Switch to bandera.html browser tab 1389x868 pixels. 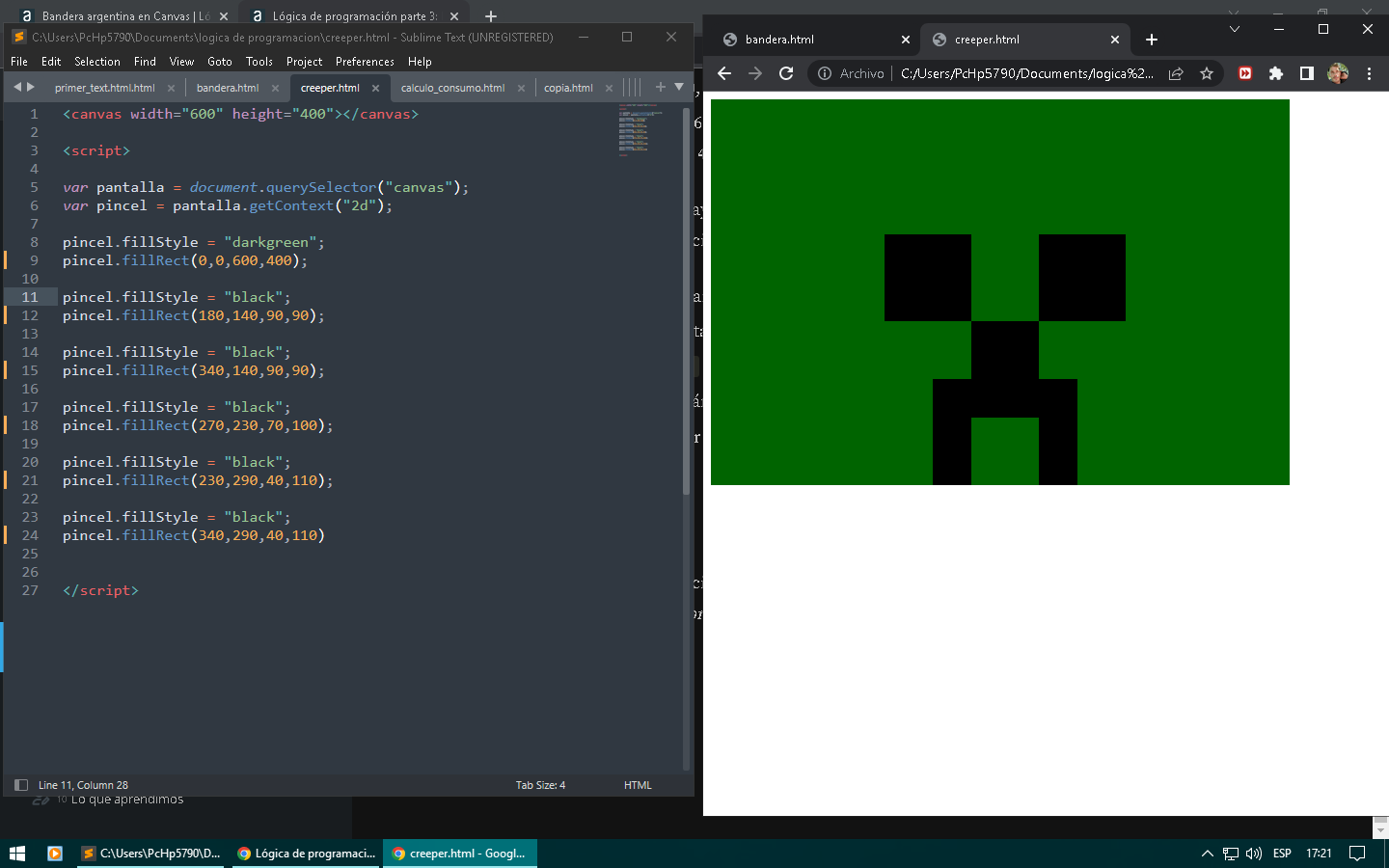point(815,40)
